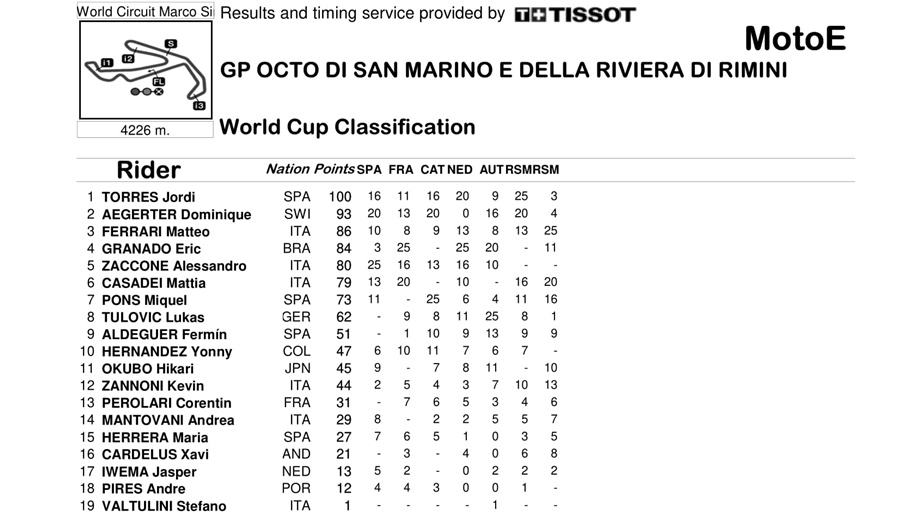
Task: Click the GP Octo di San Marino title
Action: [503, 71]
